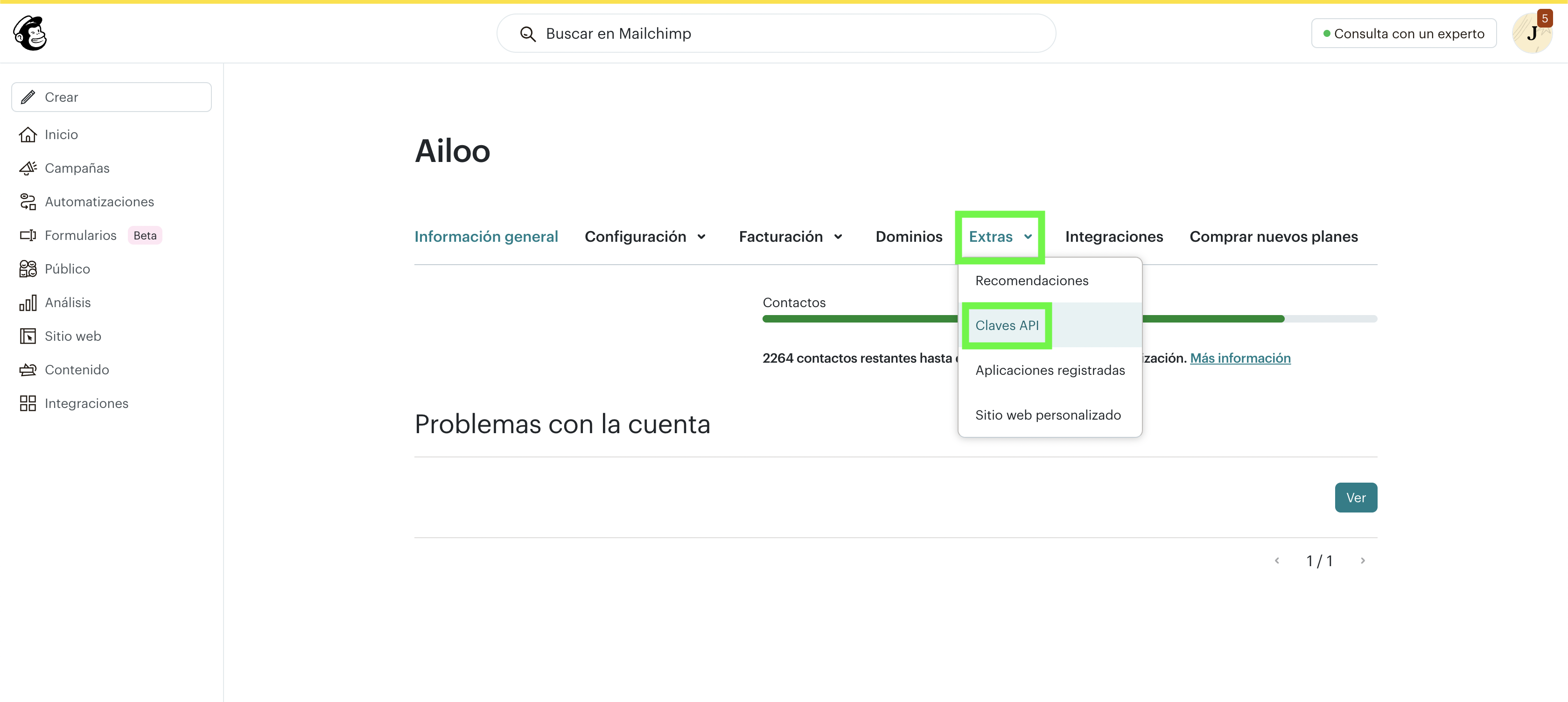Click the Ver button
Screen dimensions: 1568x702
point(1356,498)
